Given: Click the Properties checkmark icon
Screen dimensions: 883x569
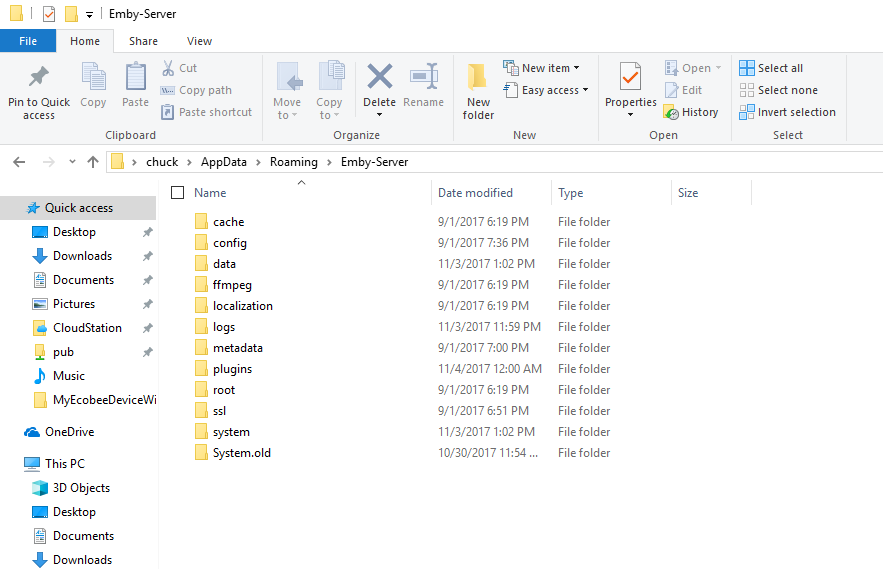Looking at the screenshot, I should coord(630,77).
